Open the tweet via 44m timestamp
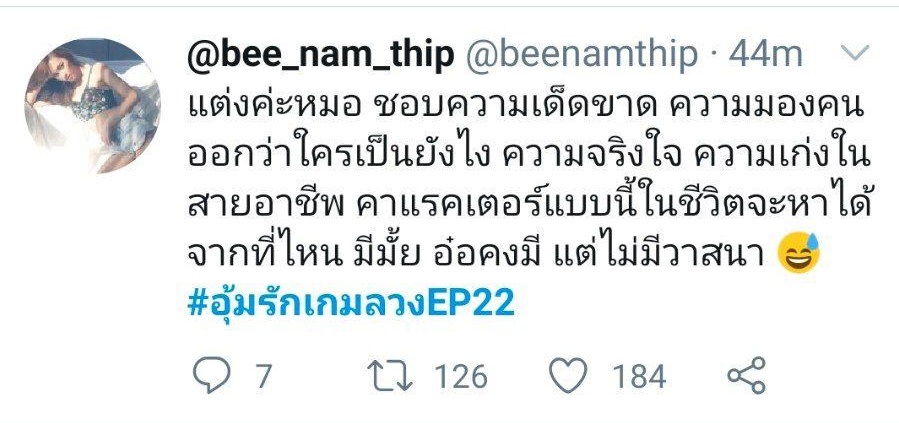 (765, 55)
